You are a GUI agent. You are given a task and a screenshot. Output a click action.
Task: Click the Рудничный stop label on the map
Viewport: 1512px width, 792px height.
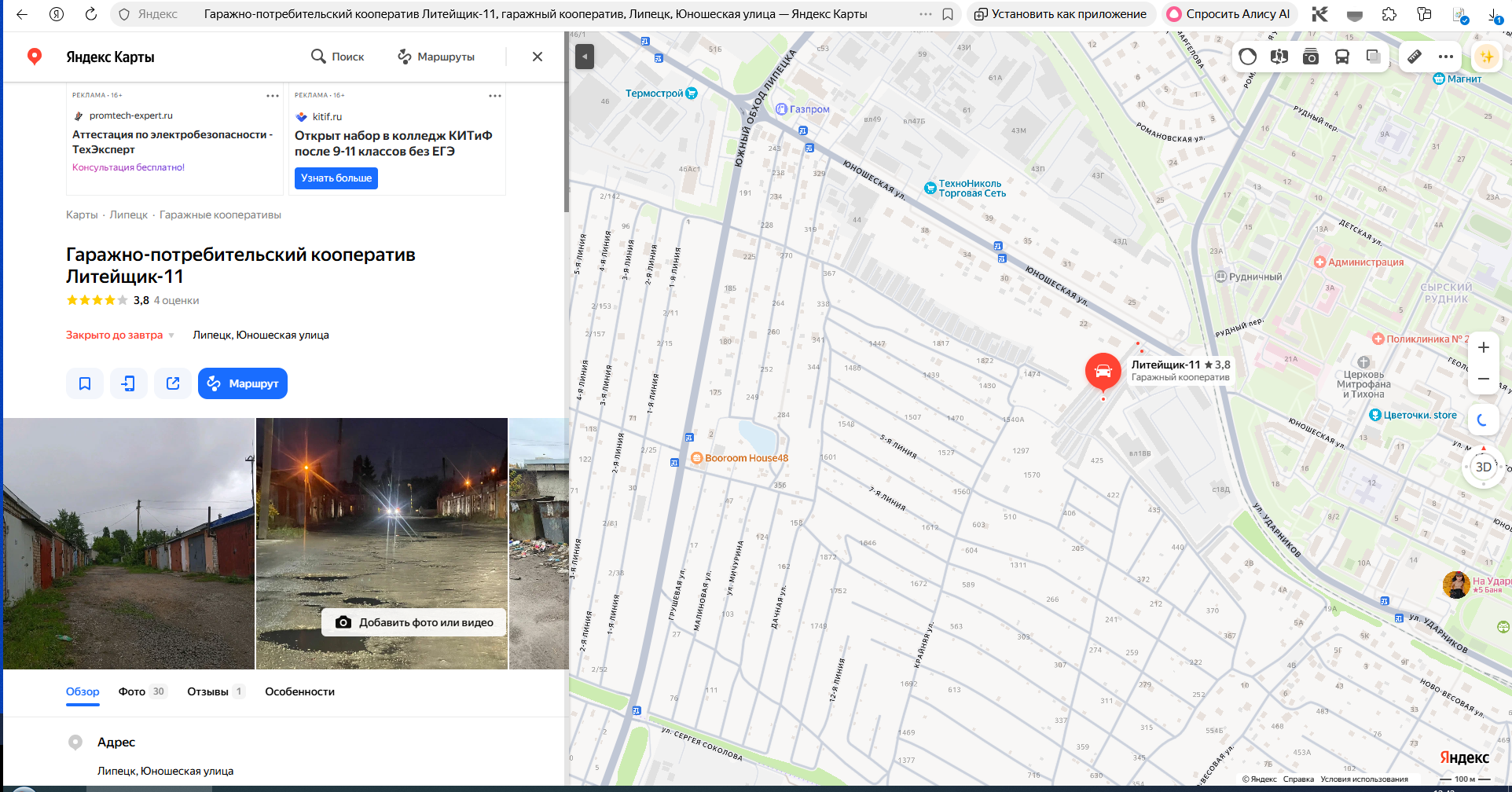(1249, 277)
